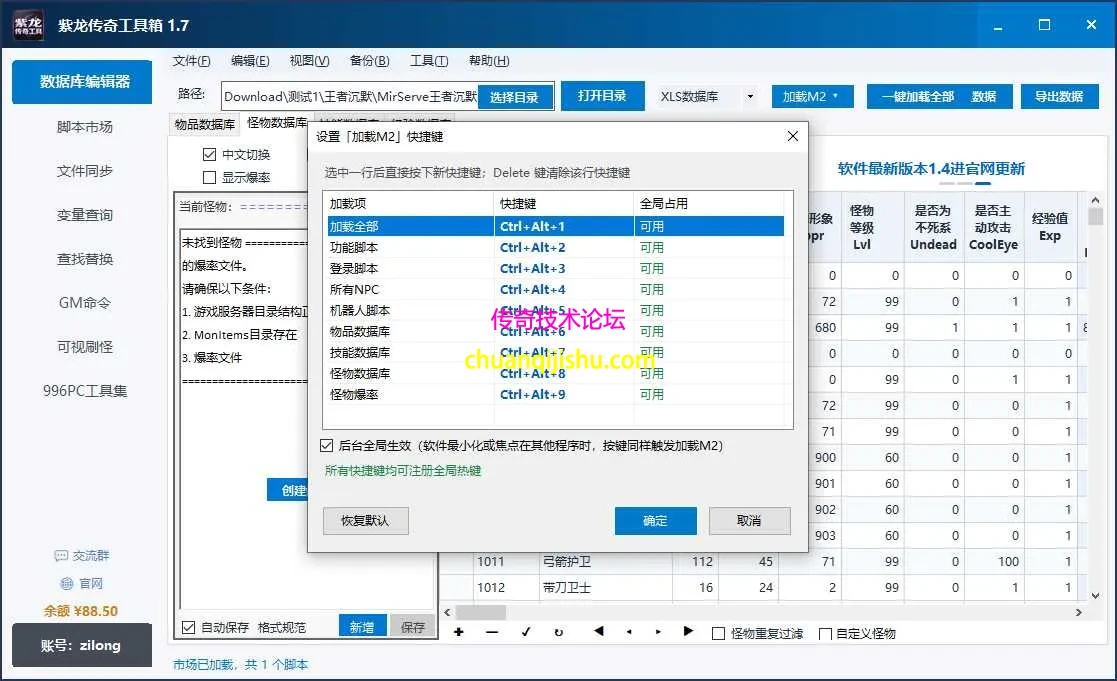Click the app logo icon in title bar
Image resolution: width=1117 pixels, height=681 pixels.
tap(28, 26)
